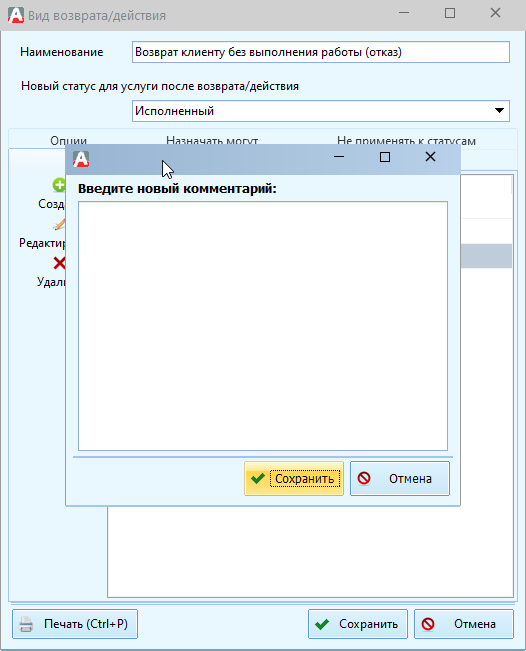
Task: Open the new status dropdown arrow
Action: click(x=499, y=110)
